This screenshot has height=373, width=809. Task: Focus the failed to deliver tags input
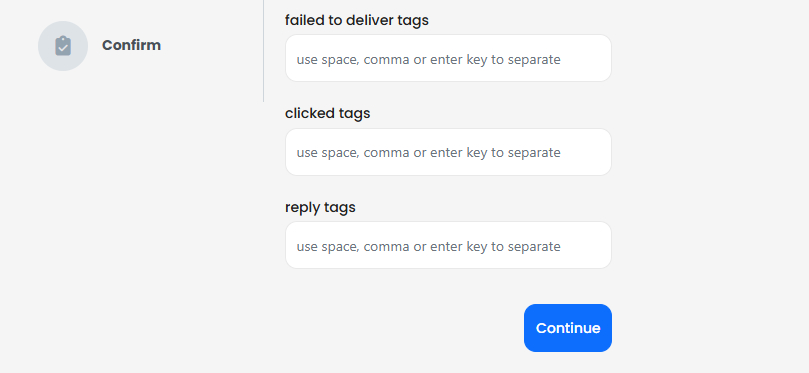448,58
